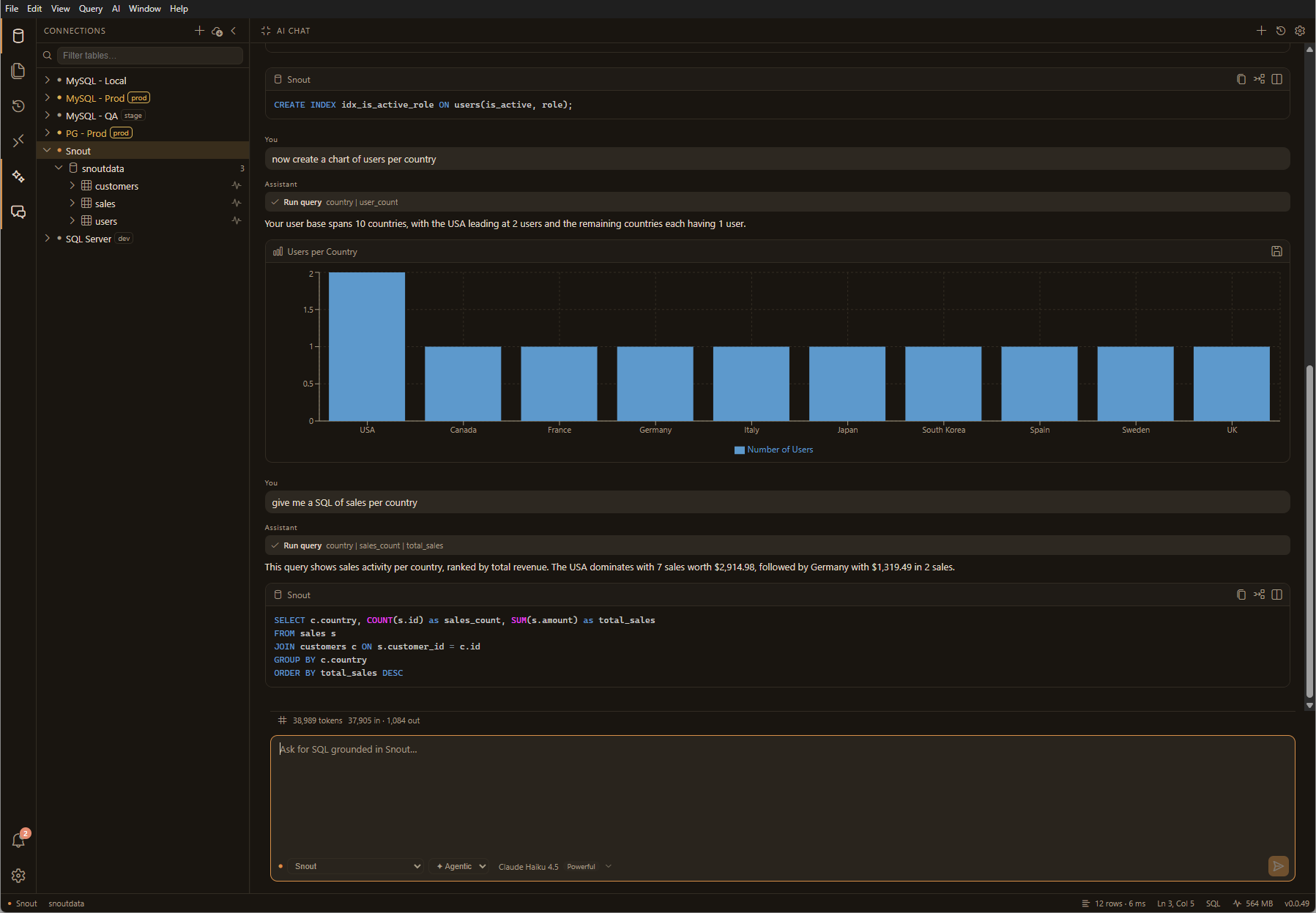Open settings gear at sidebar bottom
Viewport: 1316px width, 913px height.
point(18,876)
